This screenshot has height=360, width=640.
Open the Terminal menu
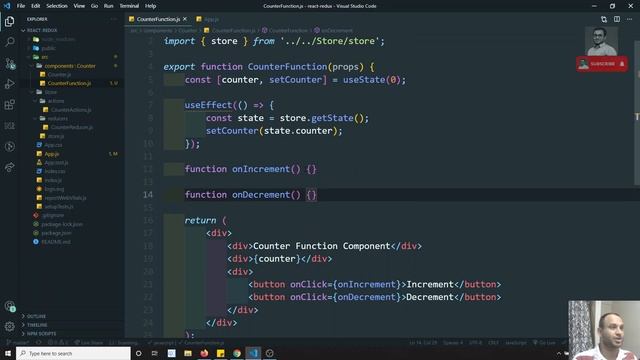[x=129, y=6]
